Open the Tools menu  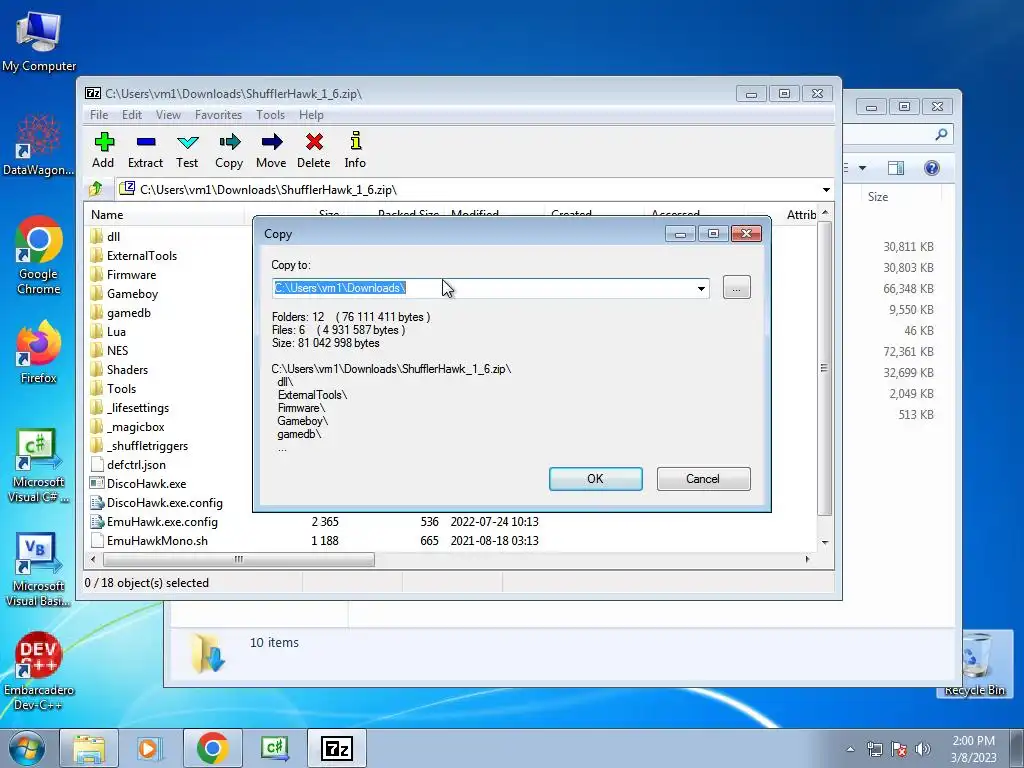(270, 114)
